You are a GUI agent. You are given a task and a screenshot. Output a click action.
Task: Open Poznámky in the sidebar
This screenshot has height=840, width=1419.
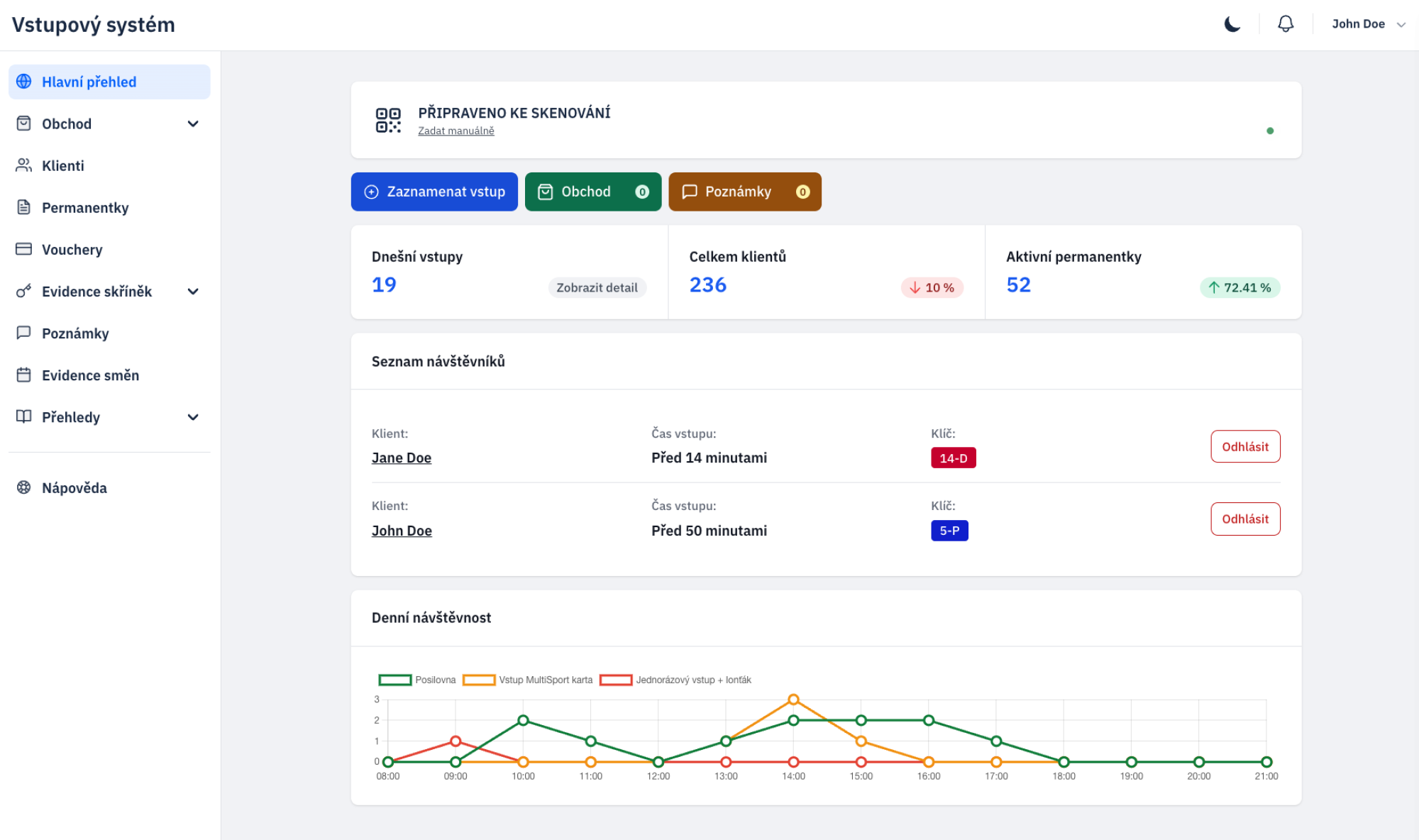75,333
